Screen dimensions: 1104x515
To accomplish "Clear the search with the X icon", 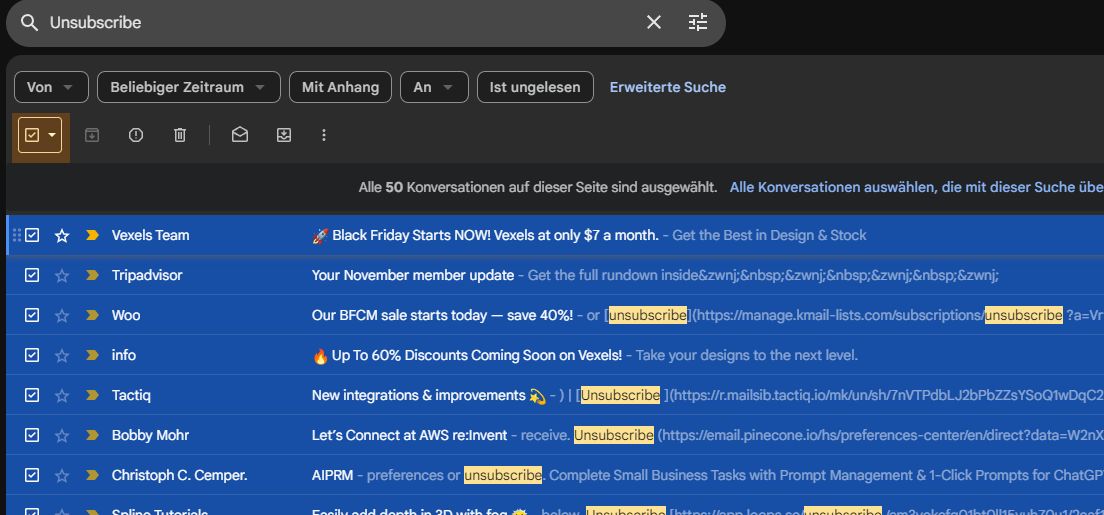I will [x=654, y=23].
